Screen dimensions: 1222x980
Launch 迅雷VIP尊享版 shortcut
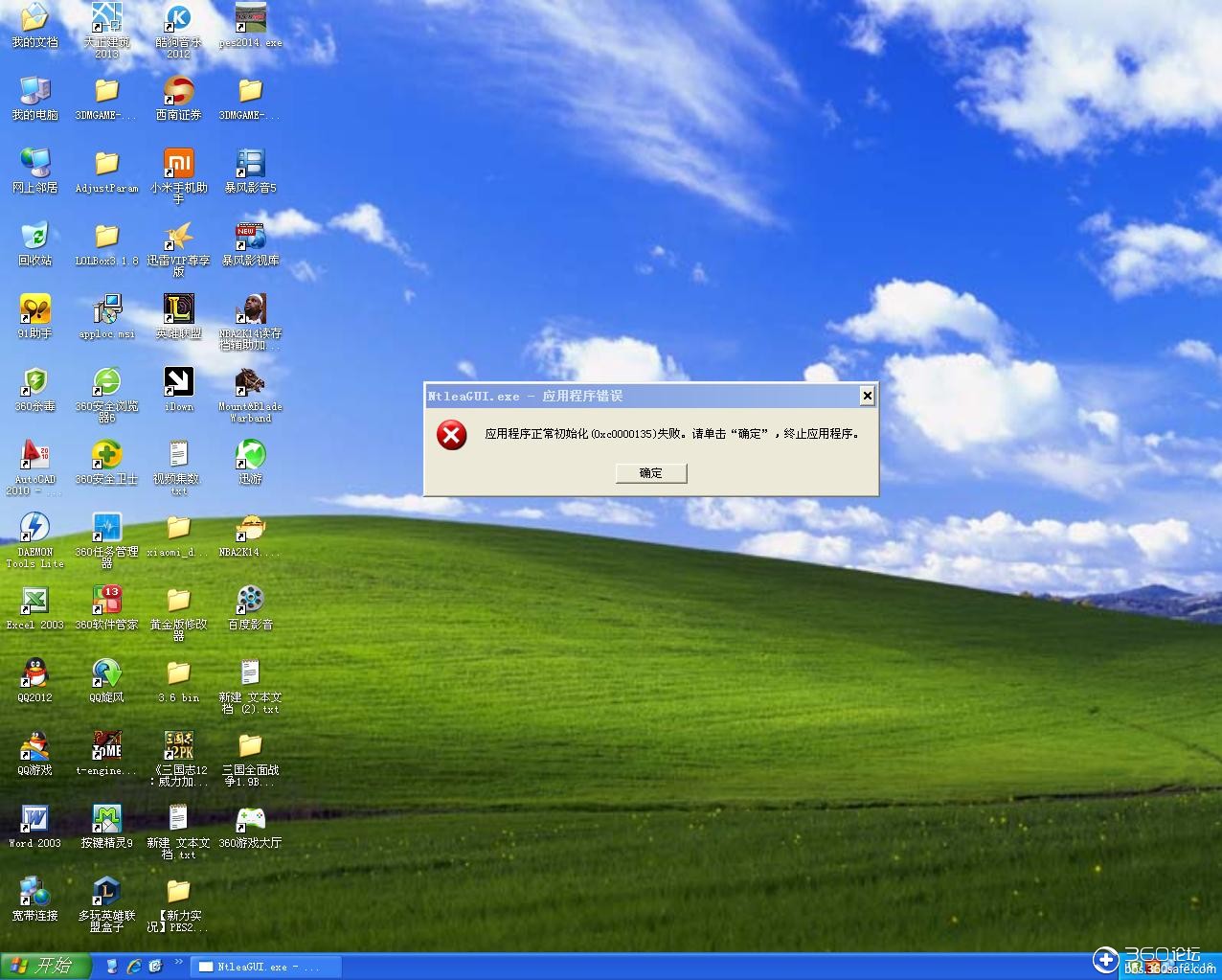[x=178, y=249]
